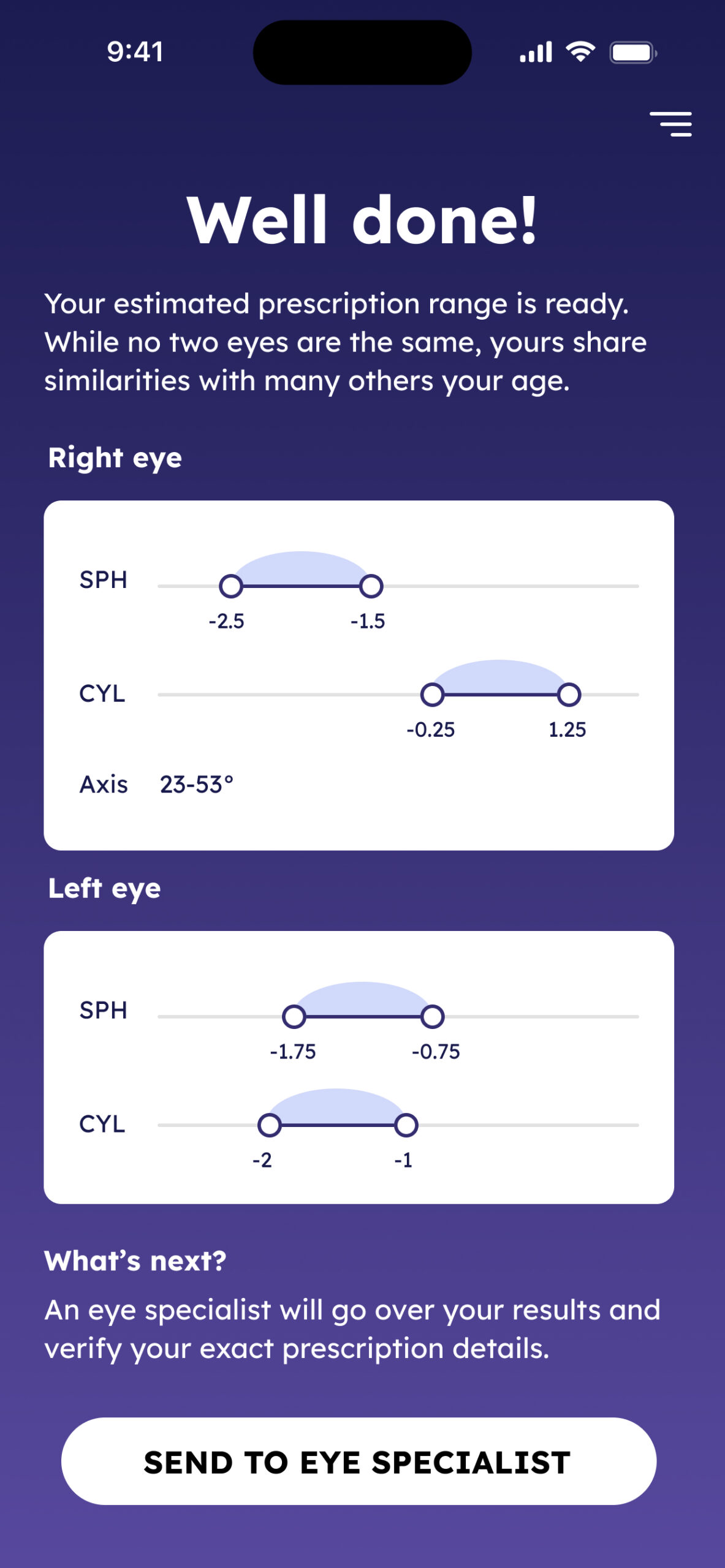Tap the Left eye section heading
725x1568 pixels.
click(105, 889)
